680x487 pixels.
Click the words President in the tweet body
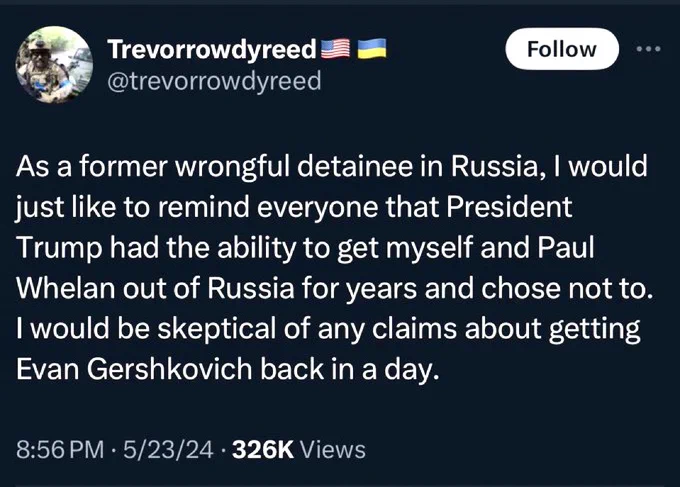509,207
